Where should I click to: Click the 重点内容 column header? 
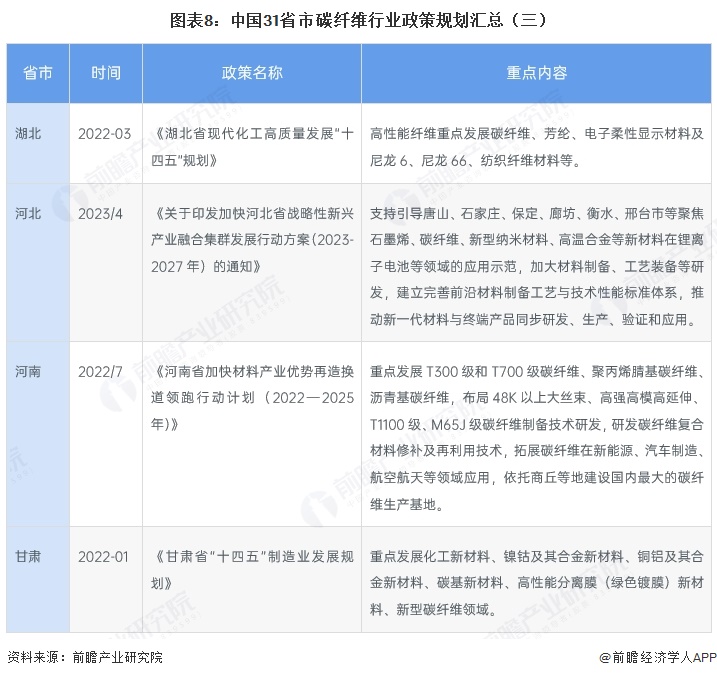click(536, 73)
